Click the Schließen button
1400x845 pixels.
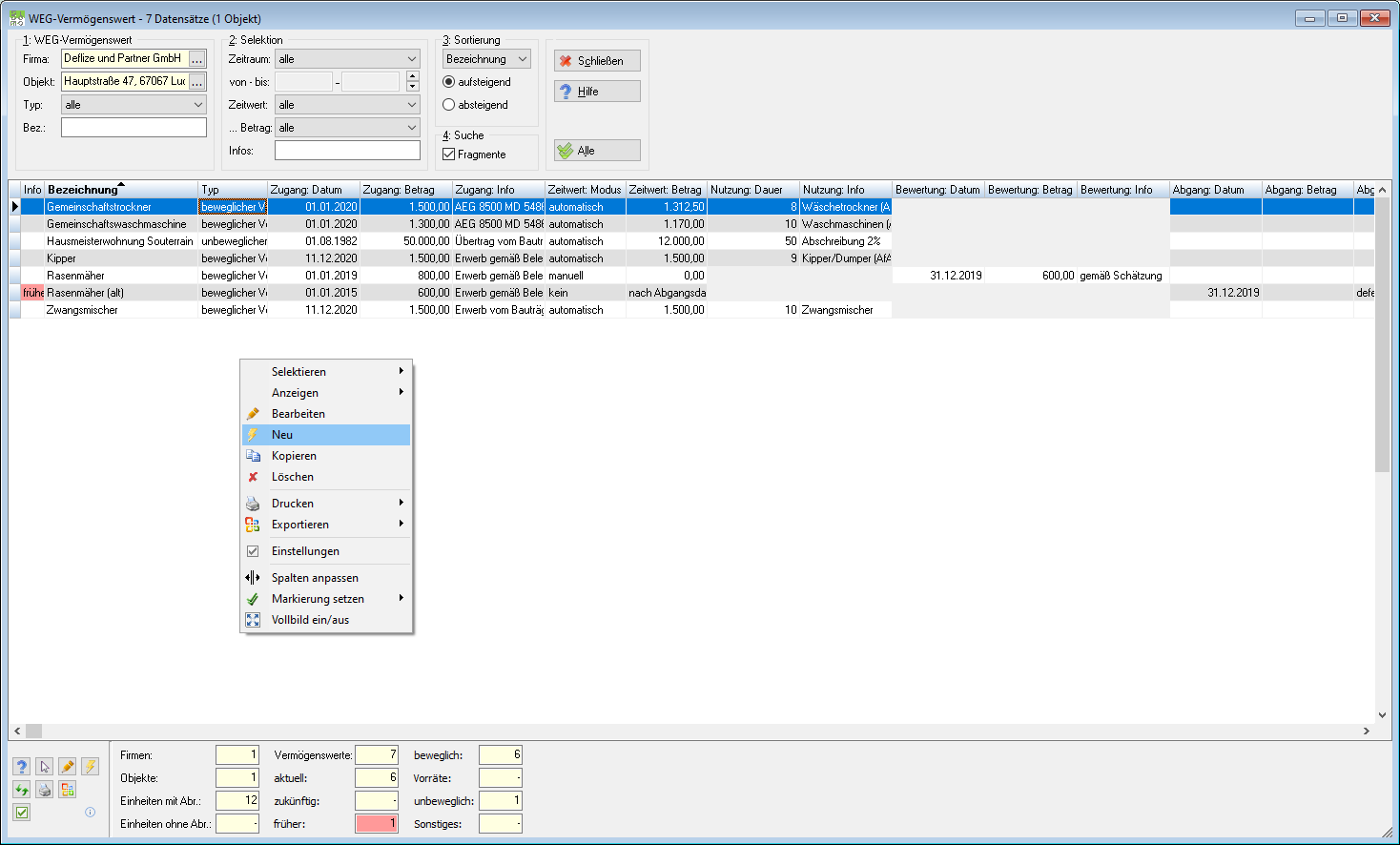(597, 60)
